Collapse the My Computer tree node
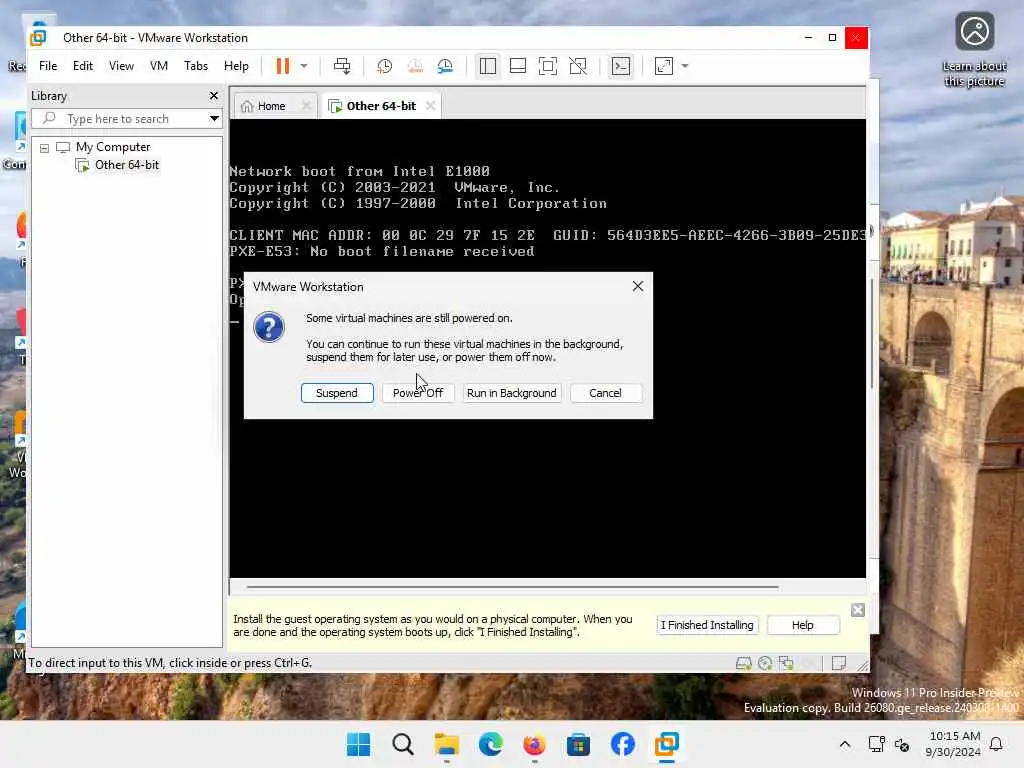The width and height of the screenshot is (1024, 768). click(44, 148)
